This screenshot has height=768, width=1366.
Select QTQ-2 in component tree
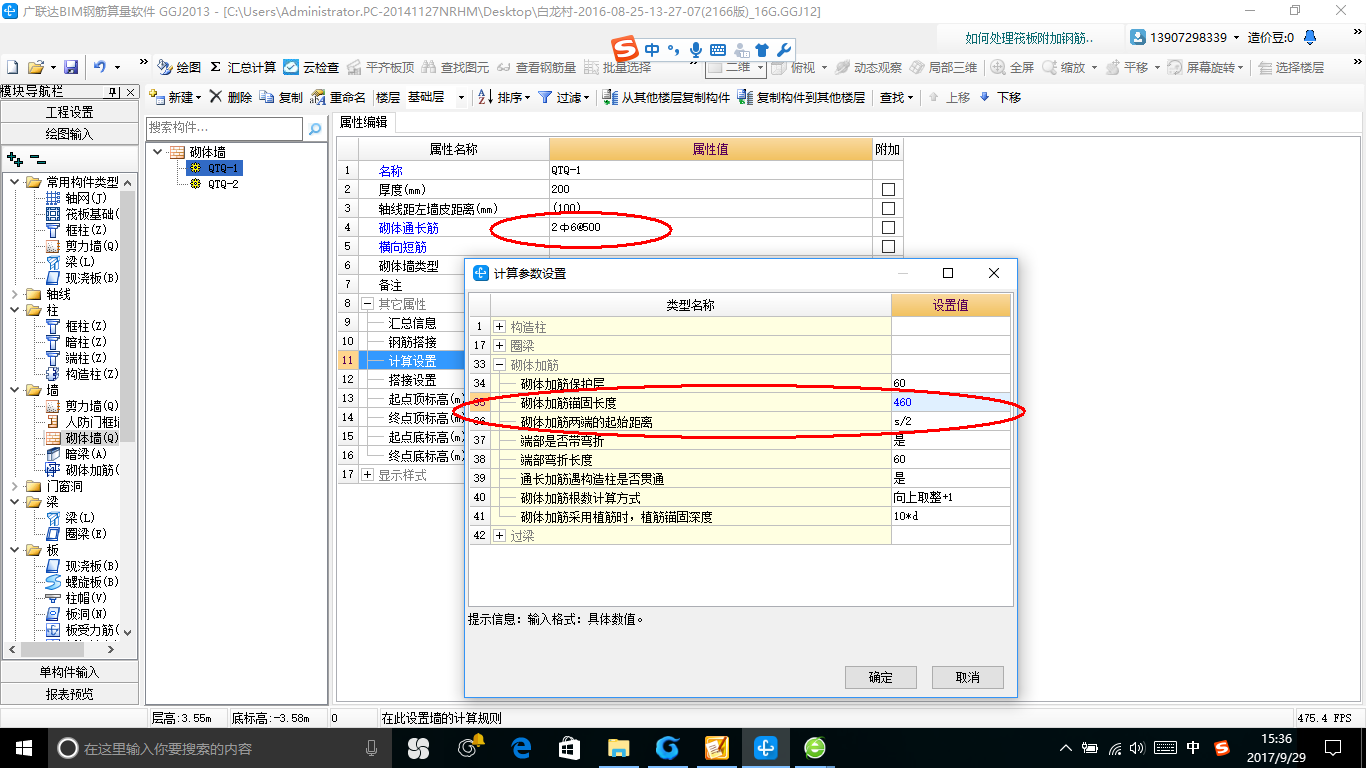coord(223,184)
